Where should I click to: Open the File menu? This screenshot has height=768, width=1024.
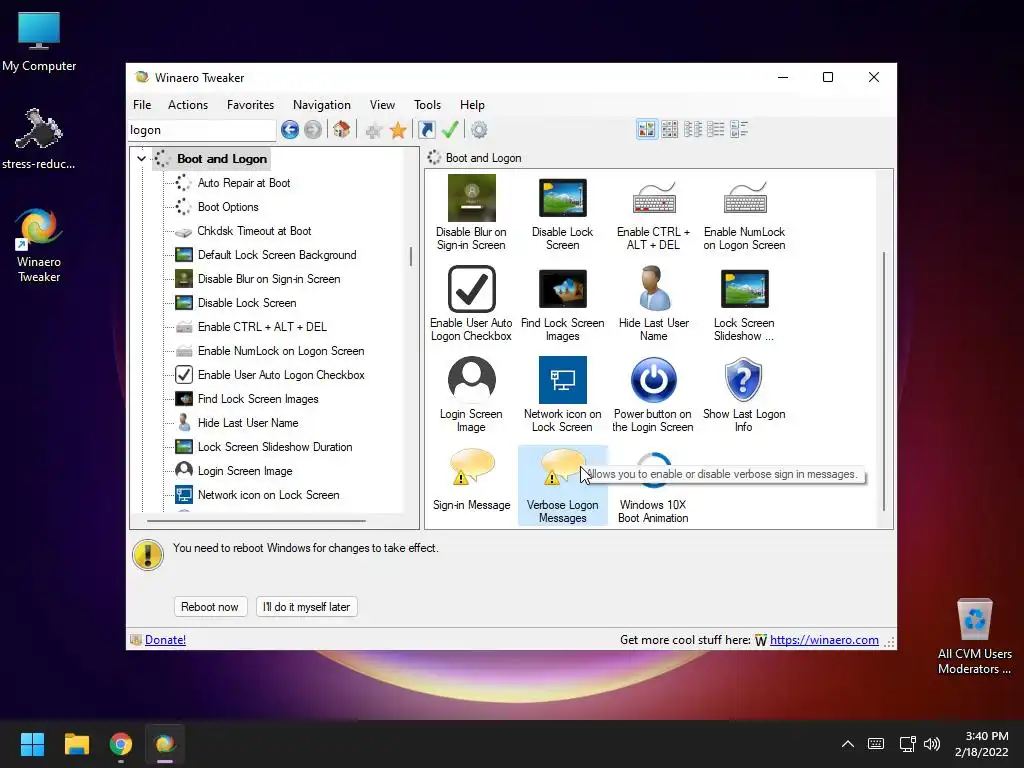coord(142,105)
